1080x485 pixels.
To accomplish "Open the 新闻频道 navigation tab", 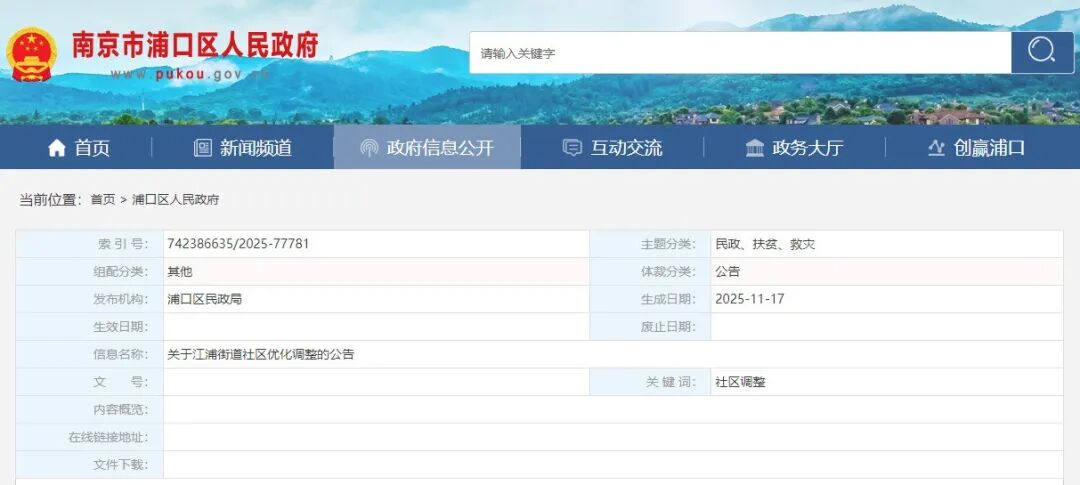I will pos(256,148).
